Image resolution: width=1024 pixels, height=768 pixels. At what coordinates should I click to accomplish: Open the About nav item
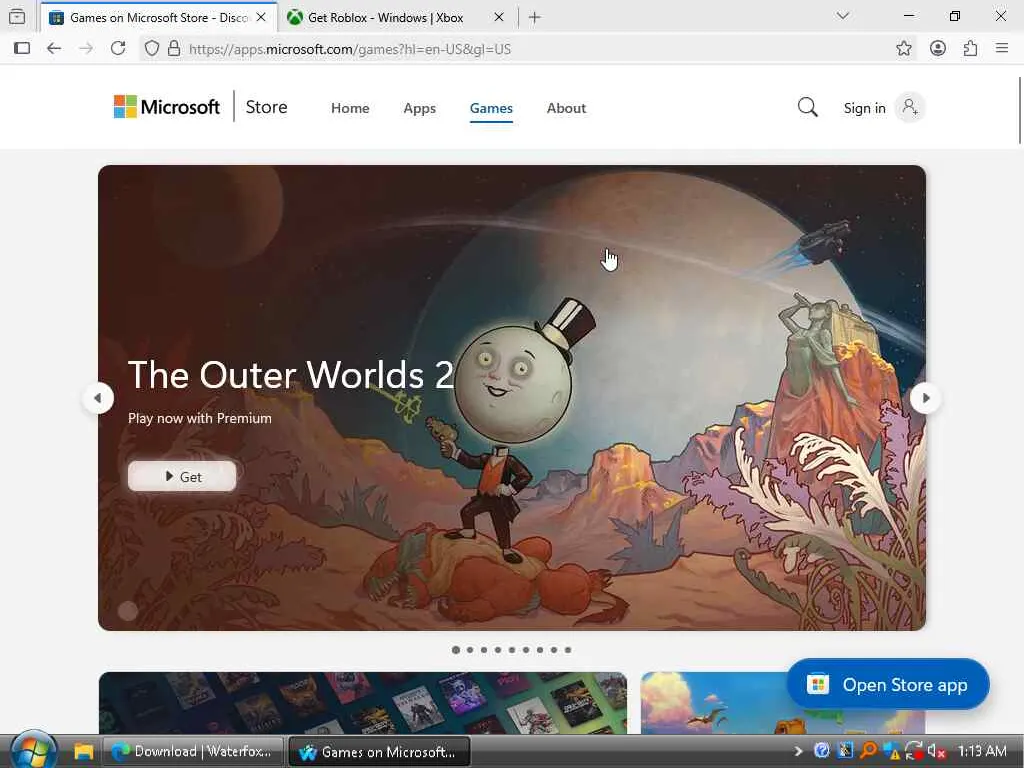point(566,108)
